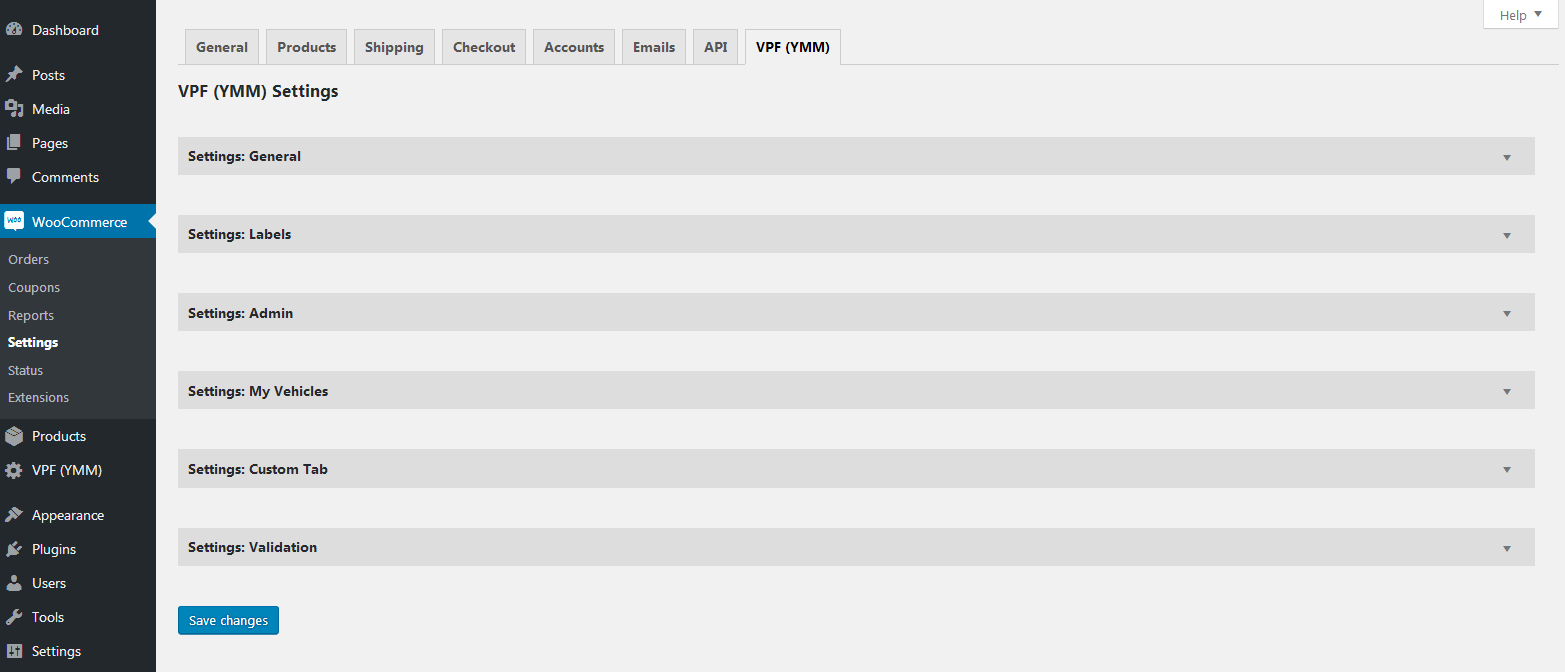Image resolution: width=1565 pixels, height=672 pixels.
Task: Click the Comments speech bubble icon
Action: click(14, 177)
